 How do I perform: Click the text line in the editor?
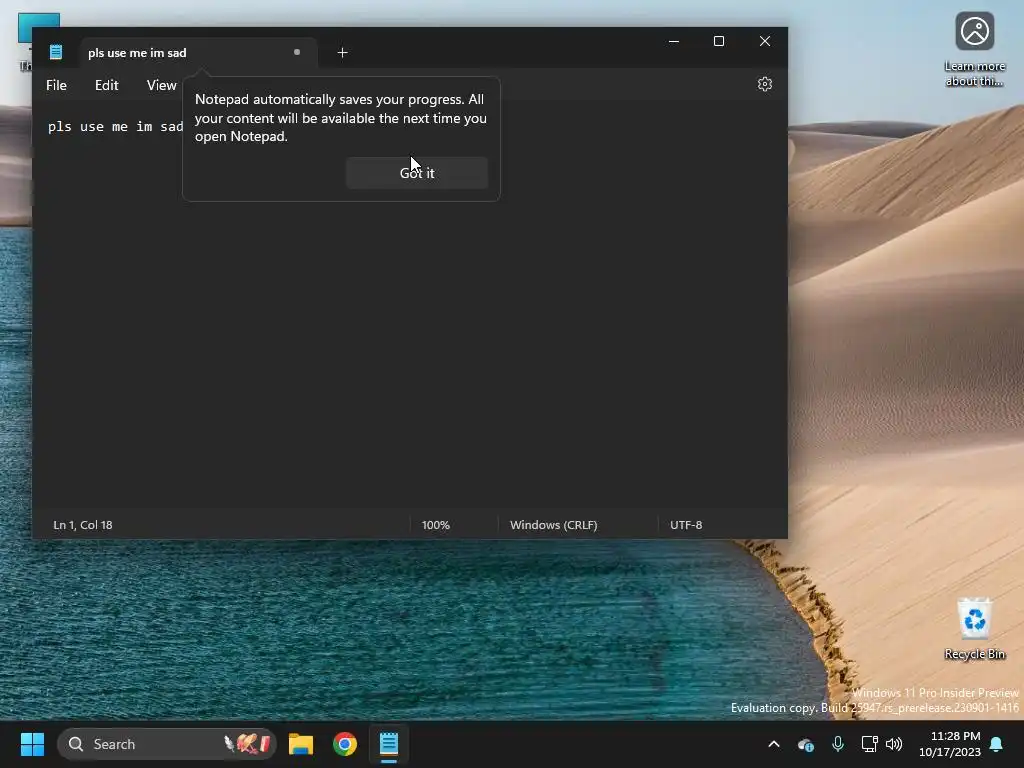(x=116, y=127)
